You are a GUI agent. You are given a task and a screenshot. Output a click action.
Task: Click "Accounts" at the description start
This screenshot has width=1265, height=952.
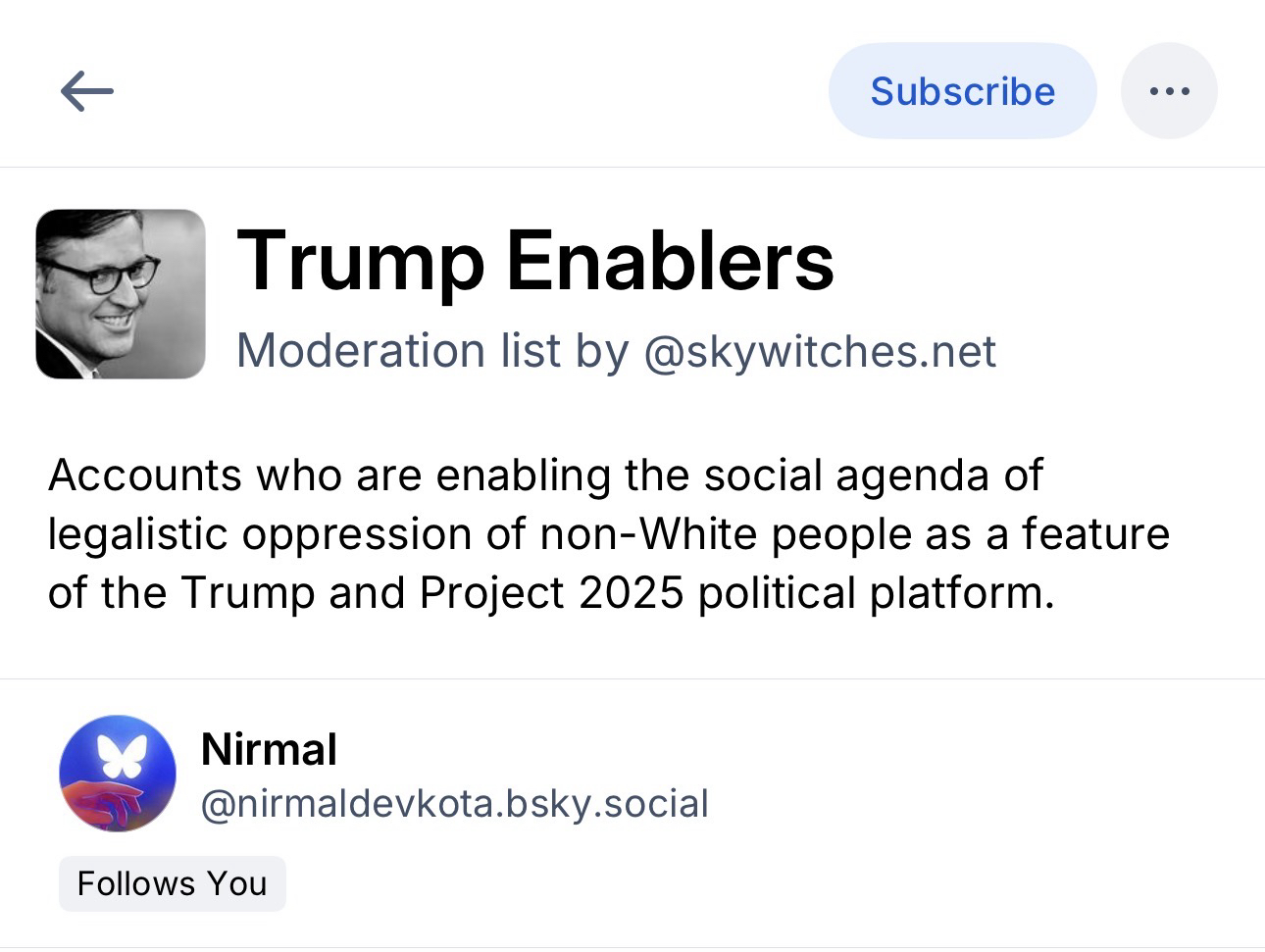pyautogui.click(x=144, y=476)
